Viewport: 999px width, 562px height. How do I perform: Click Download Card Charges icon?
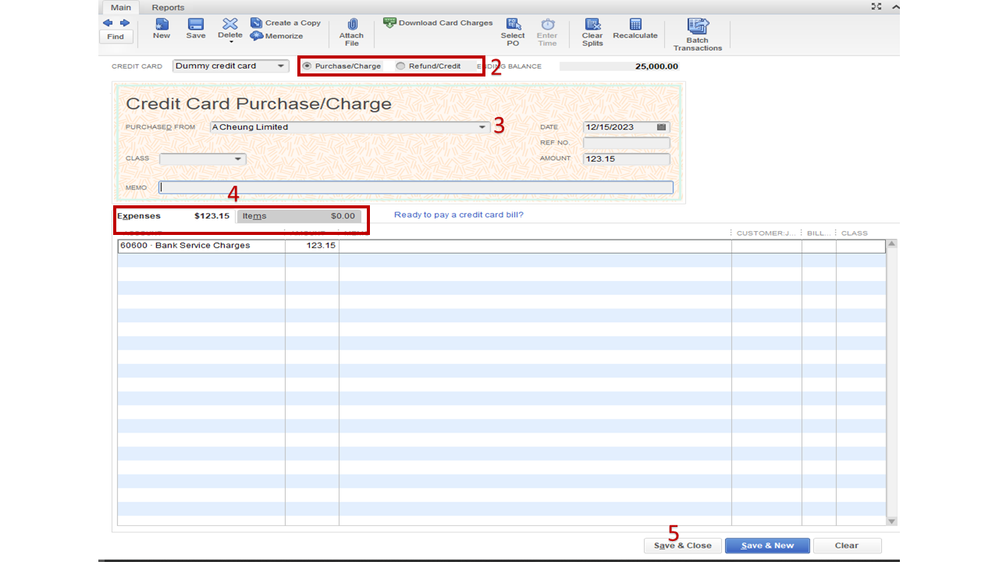point(390,23)
